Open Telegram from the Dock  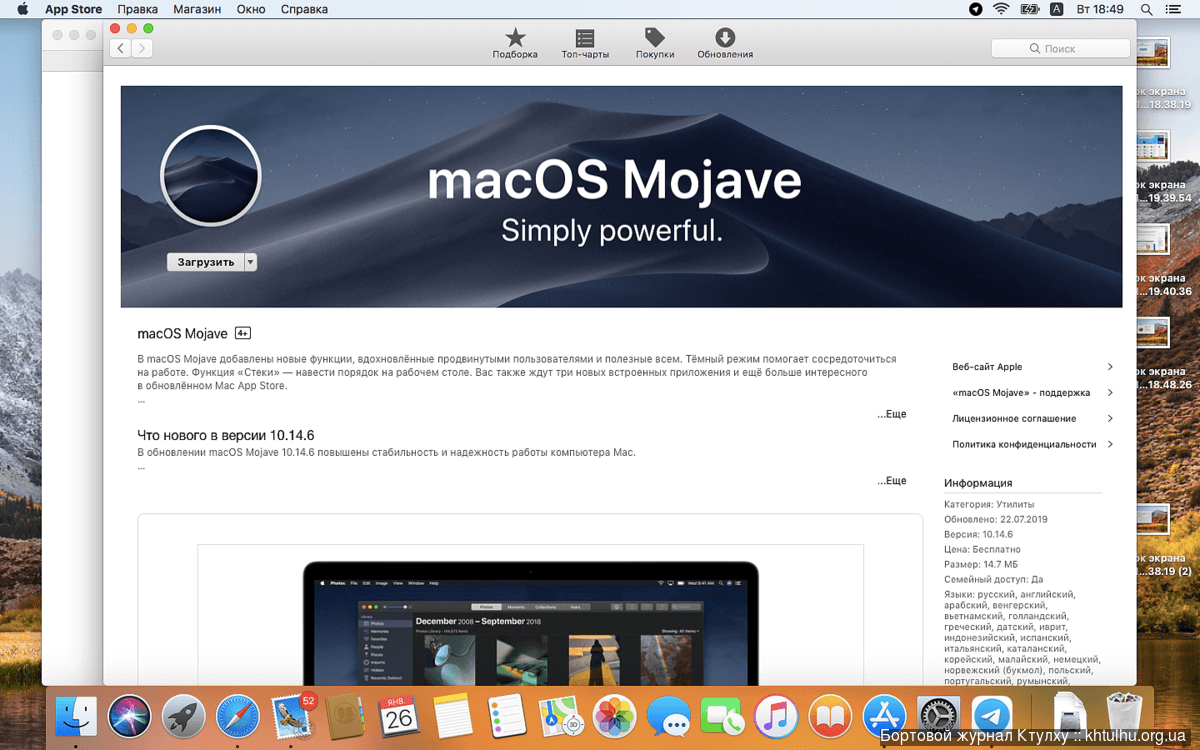992,717
